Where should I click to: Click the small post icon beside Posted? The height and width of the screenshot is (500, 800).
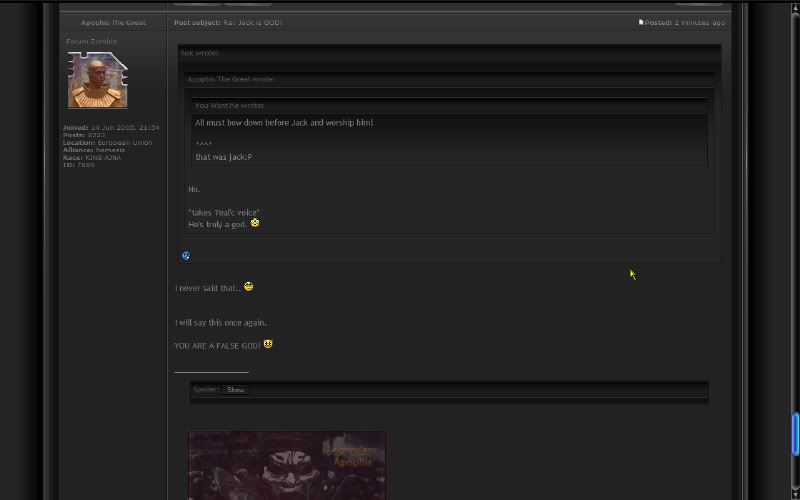coord(641,22)
